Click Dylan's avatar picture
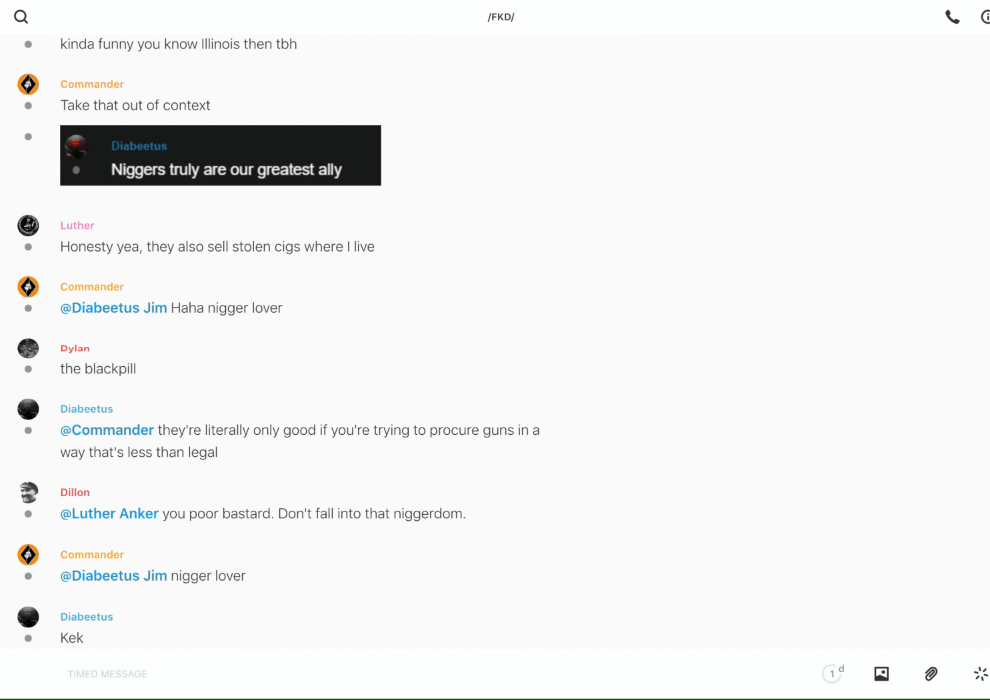The height and width of the screenshot is (700, 990). point(28,348)
